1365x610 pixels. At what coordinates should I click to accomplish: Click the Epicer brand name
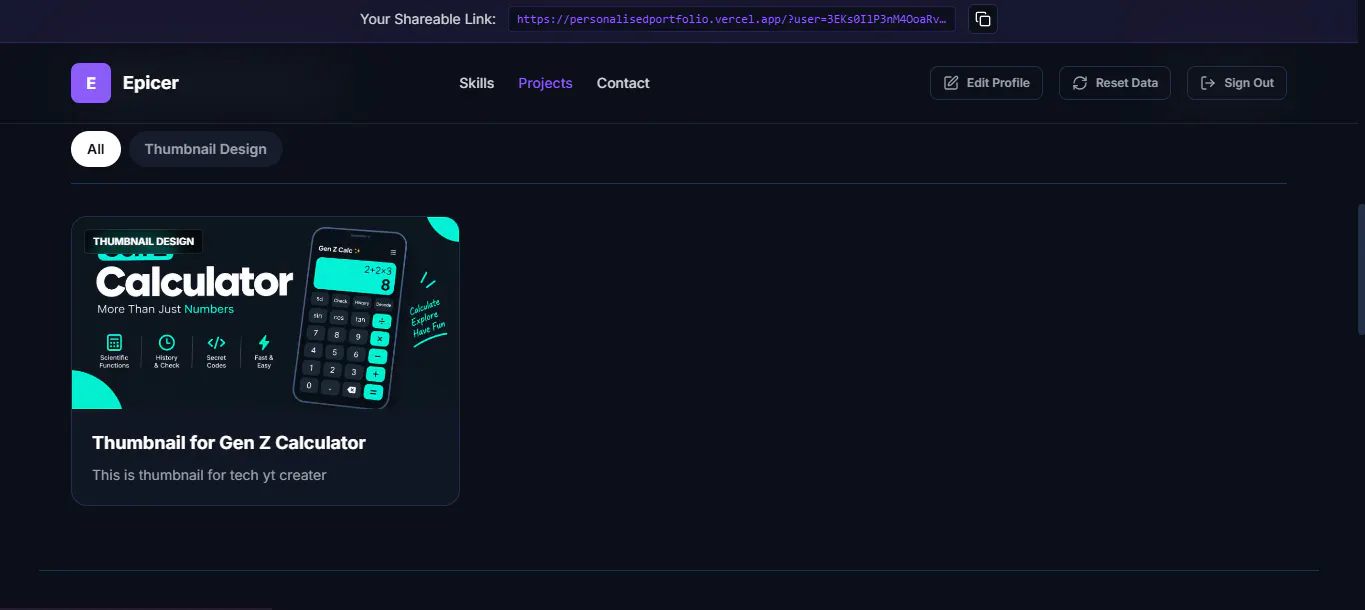(151, 83)
